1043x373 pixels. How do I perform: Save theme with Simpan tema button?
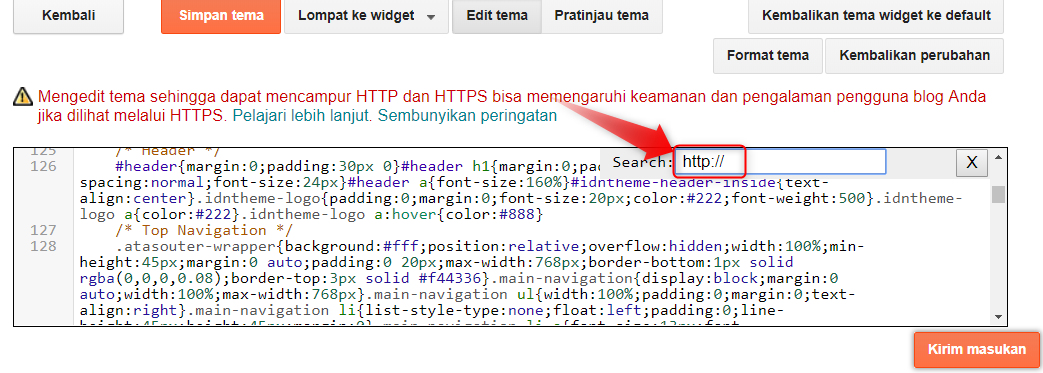click(221, 16)
